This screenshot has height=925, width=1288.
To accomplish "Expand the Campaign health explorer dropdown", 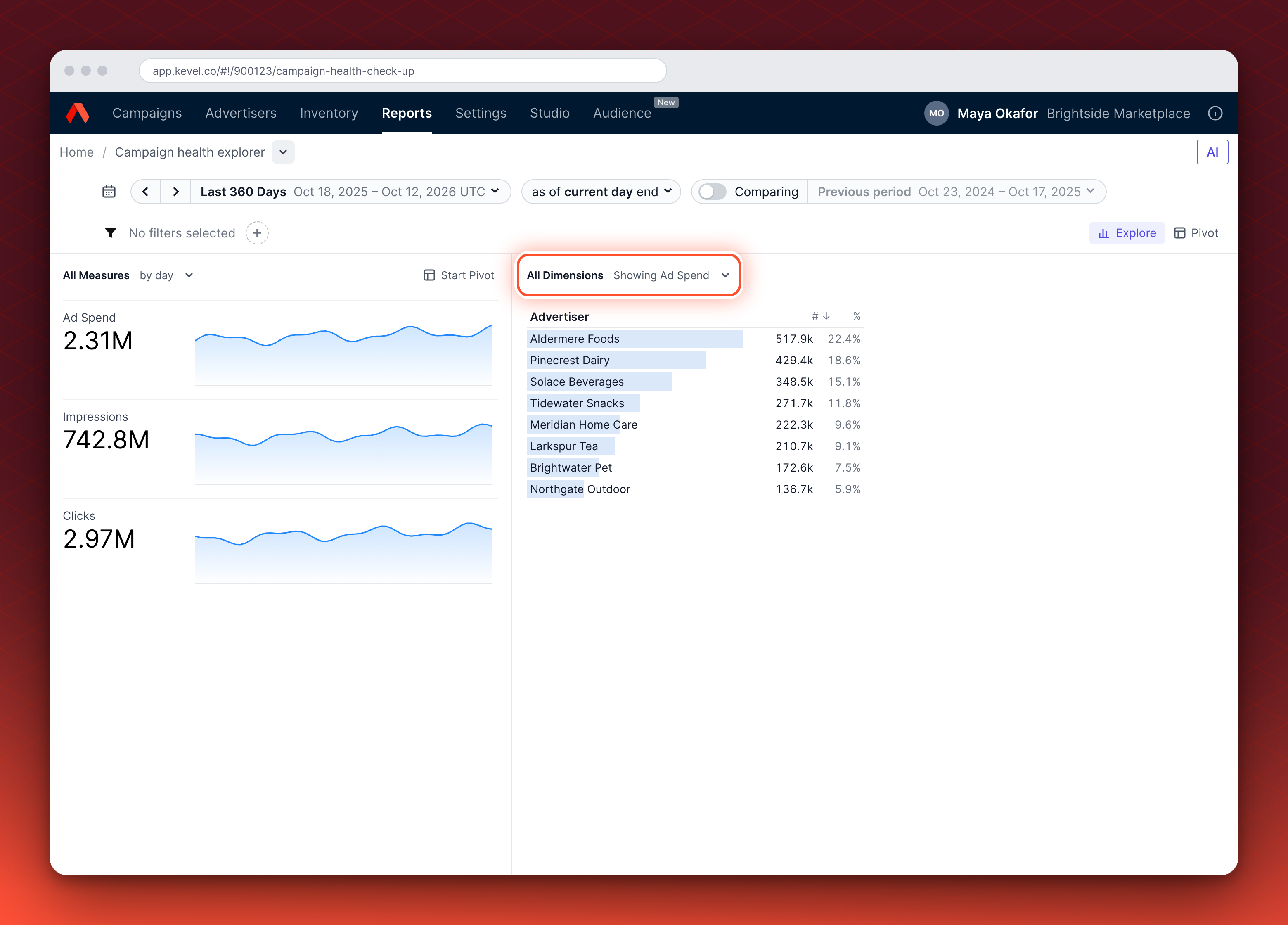I will pos(283,152).
